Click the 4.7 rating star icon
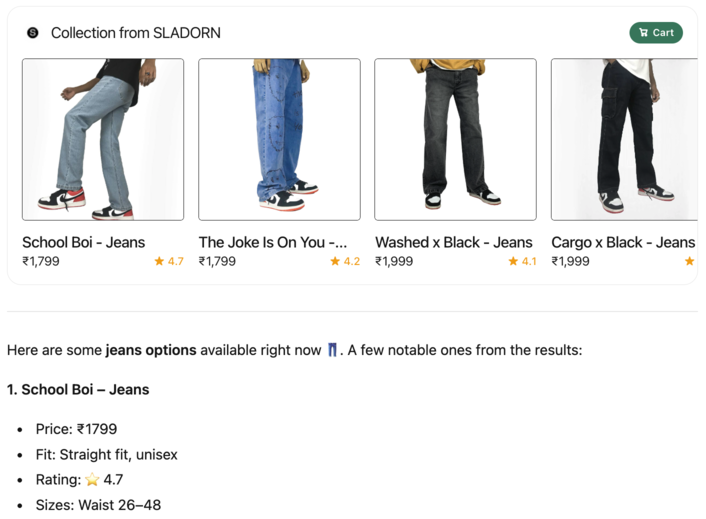This screenshot has width=706, height=519. 159,262
